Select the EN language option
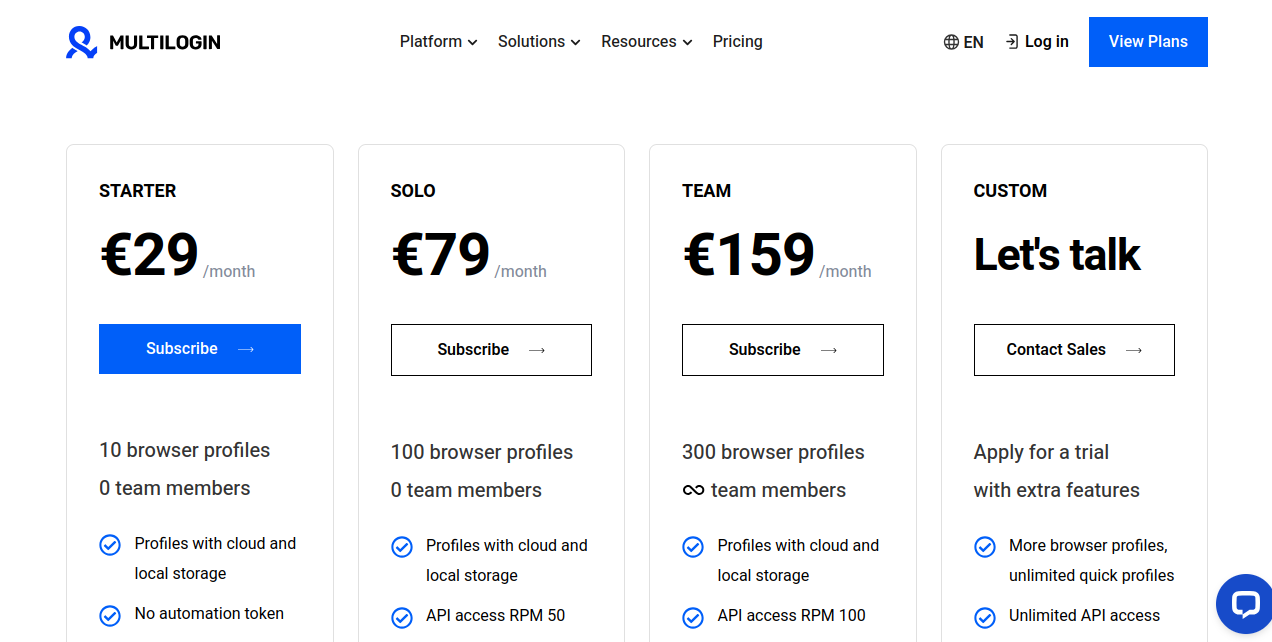The width and height of the screenshot is (1272, 642). pyautogui.click(x=972, y=42)
